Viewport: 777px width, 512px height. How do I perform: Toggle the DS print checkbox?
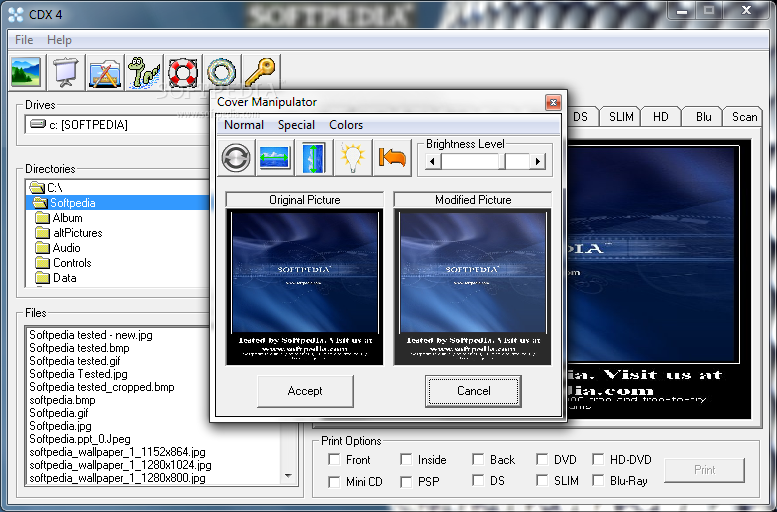tap(478, 480)
